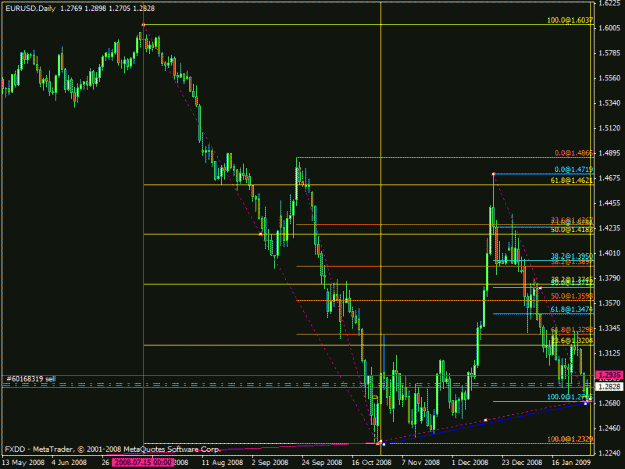Viewport: 625px width, 469px height.
Task: Click the OHLC quote 1.2769 1.2898 1.2705 1.2828
Action: [x=108, y=8]
